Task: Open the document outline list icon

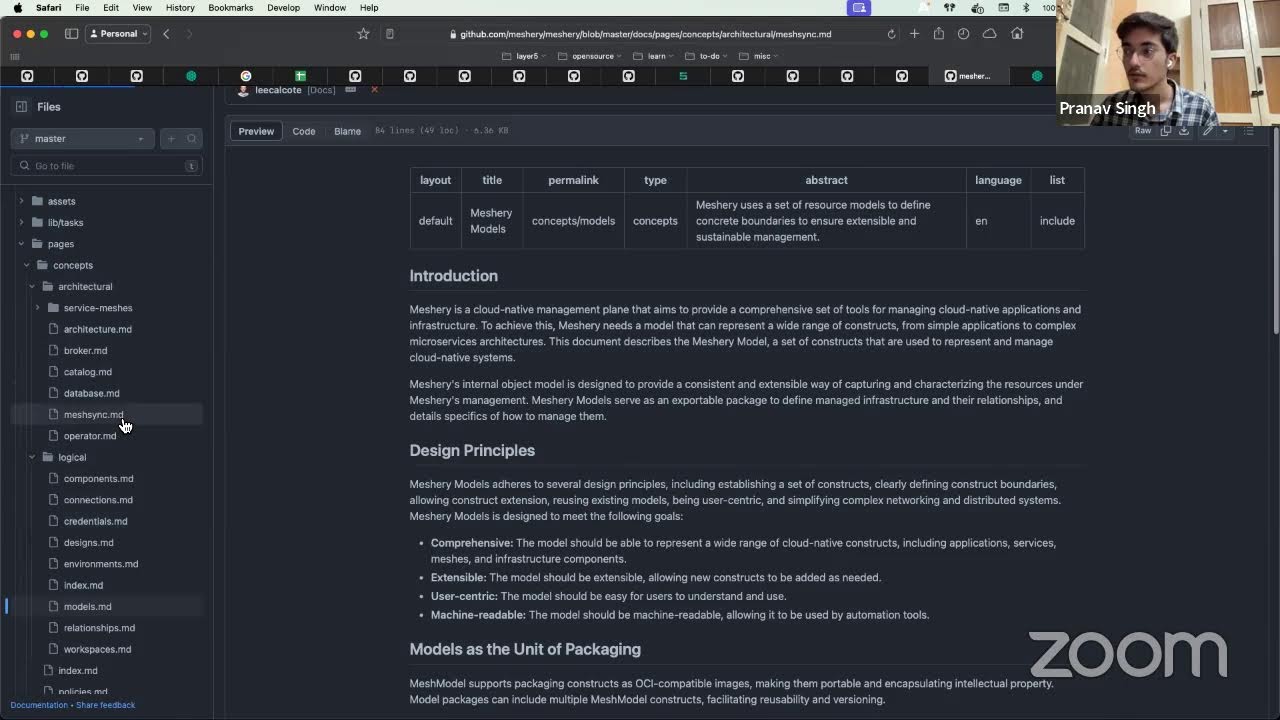Action: pyautogui.click(x=1248, y=131)
